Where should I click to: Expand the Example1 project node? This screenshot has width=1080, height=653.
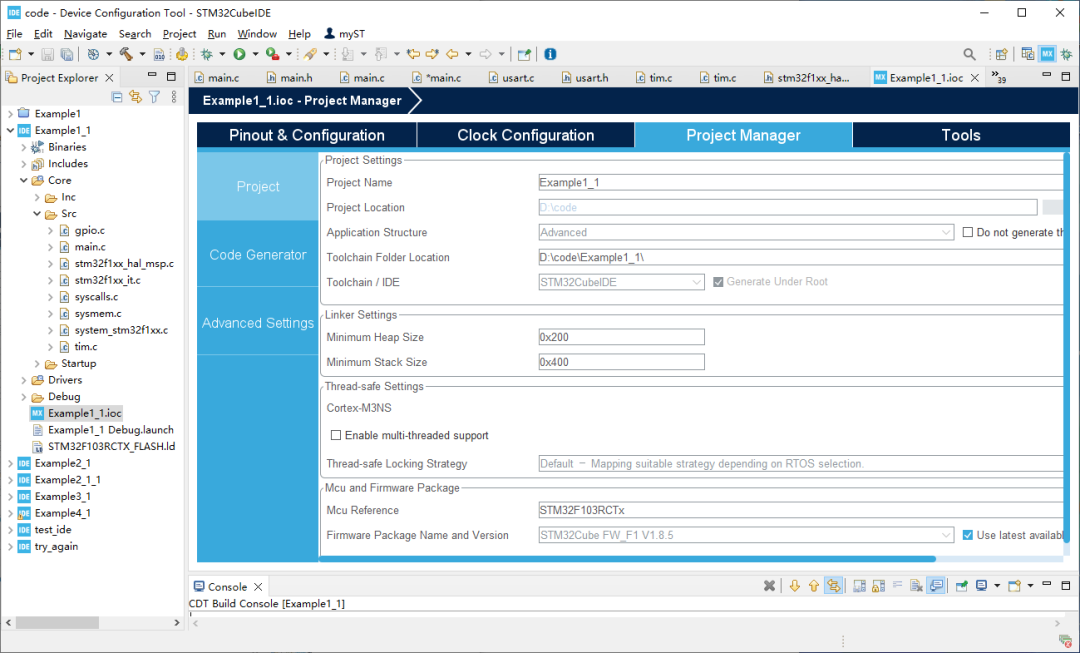(10, 114)
